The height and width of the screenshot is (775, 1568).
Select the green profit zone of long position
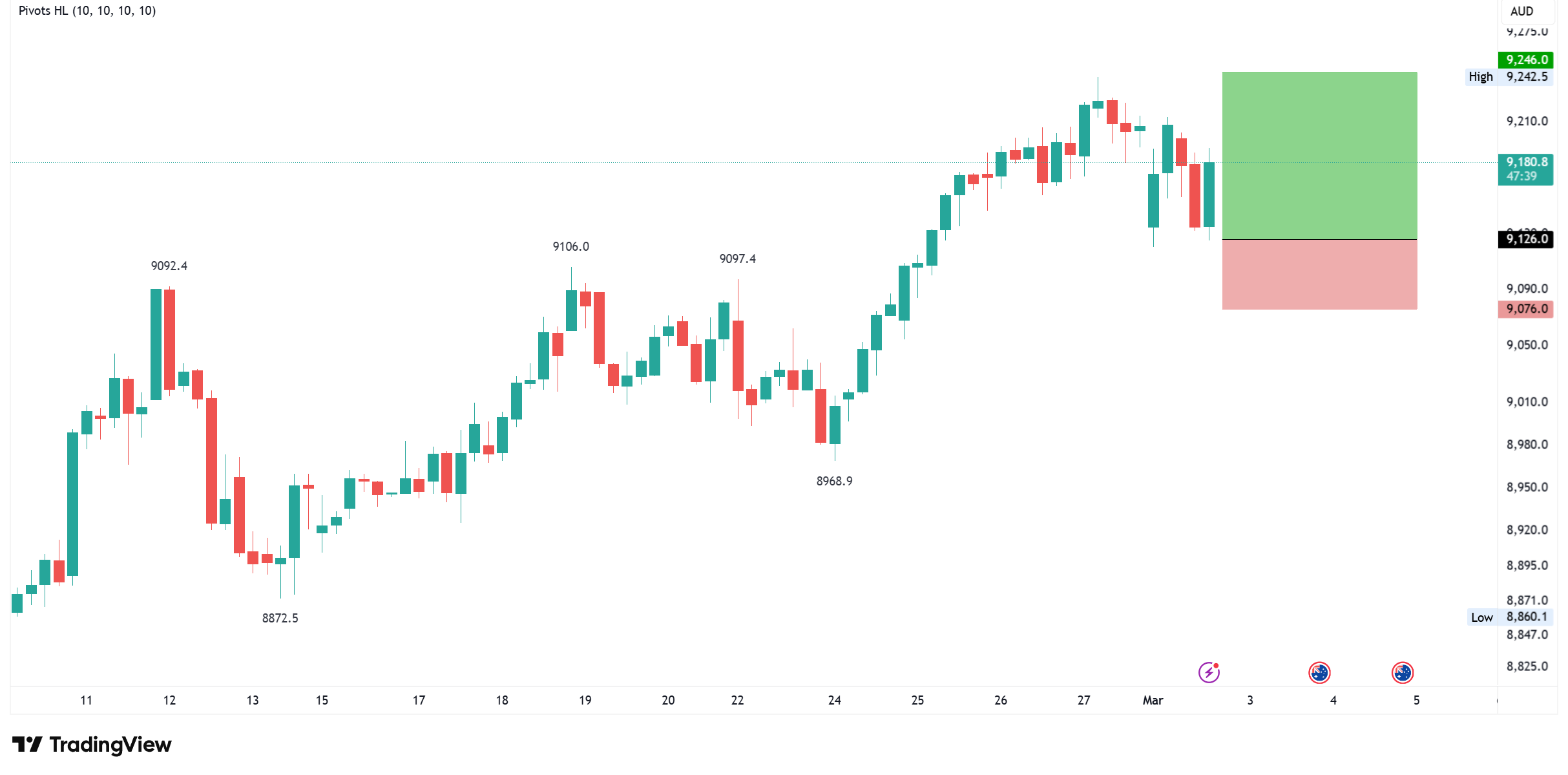tap(1319, 155)
